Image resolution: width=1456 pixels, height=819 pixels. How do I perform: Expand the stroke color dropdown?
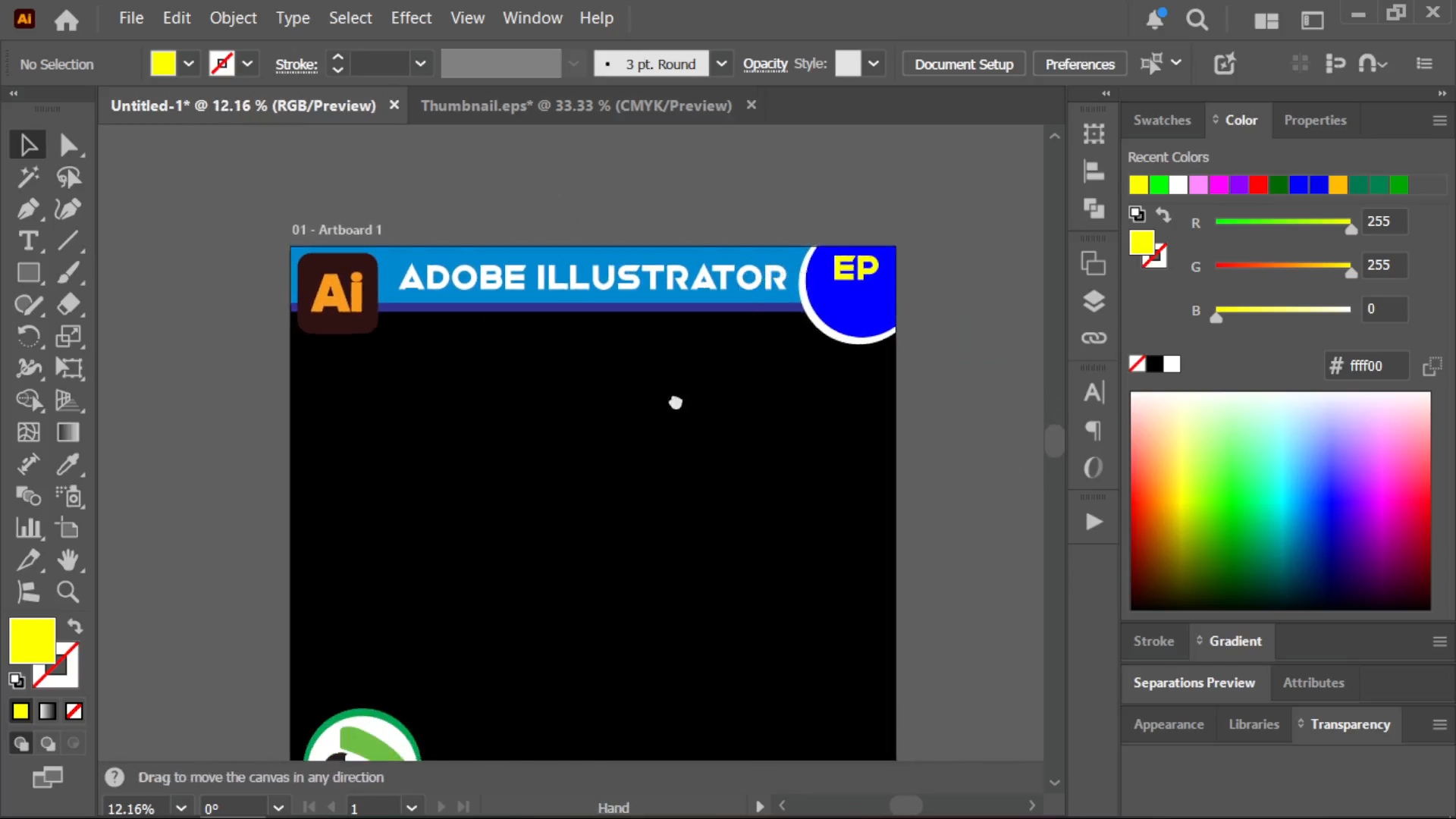(247, 64)
